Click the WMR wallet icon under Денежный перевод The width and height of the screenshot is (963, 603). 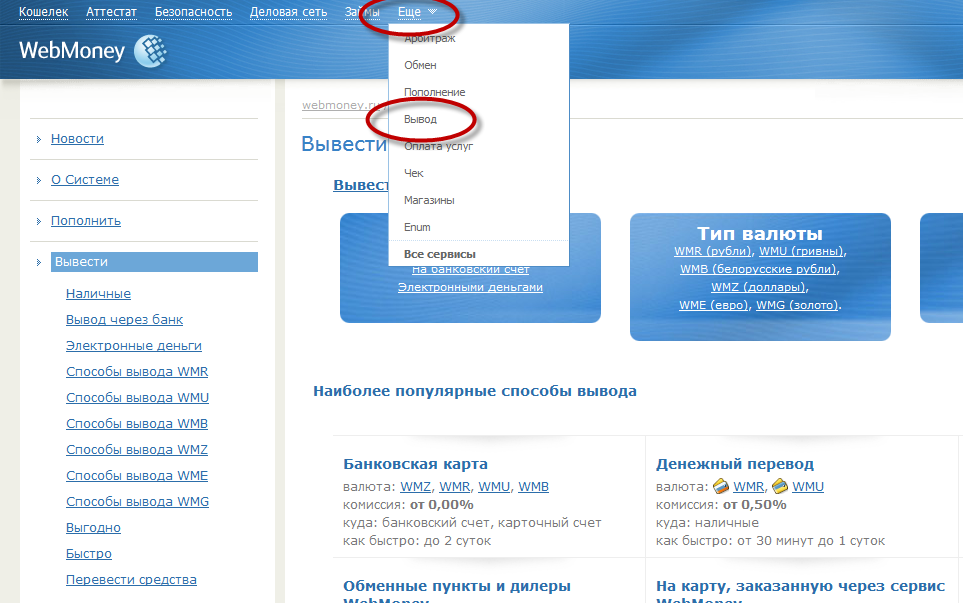(x=720, y=486)
